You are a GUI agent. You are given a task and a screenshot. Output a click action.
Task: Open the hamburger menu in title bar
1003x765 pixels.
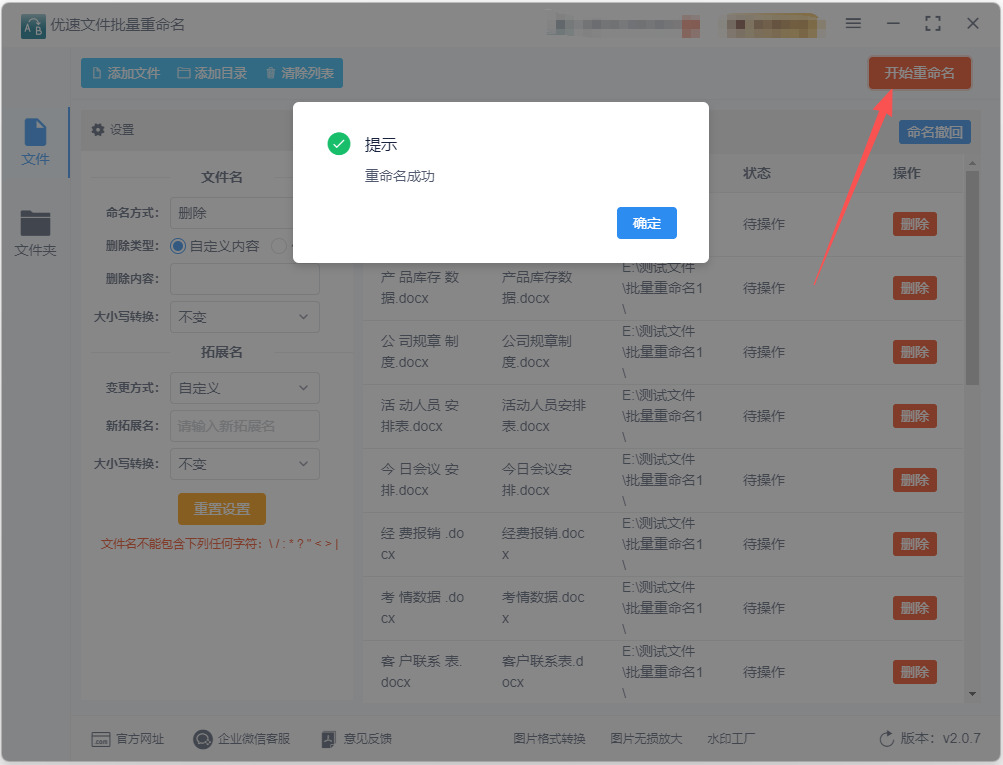point(853,24)
